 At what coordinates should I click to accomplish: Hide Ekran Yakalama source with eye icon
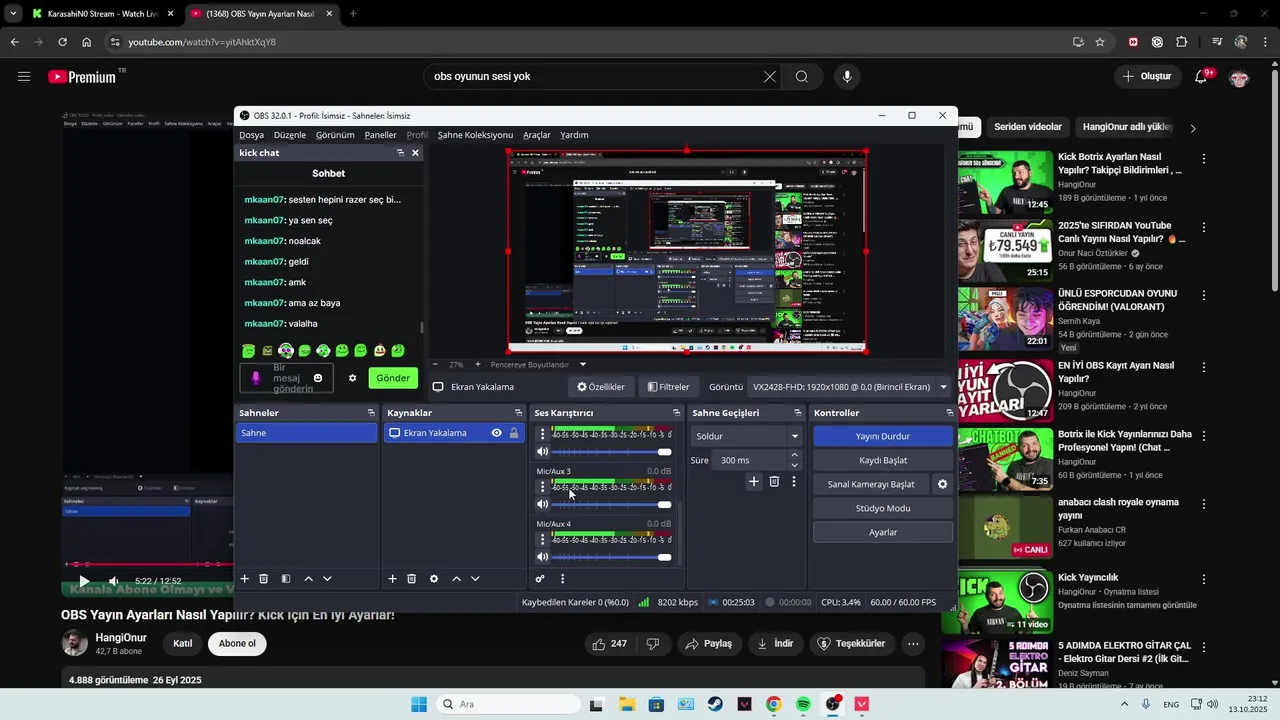(x=496, y=433)
